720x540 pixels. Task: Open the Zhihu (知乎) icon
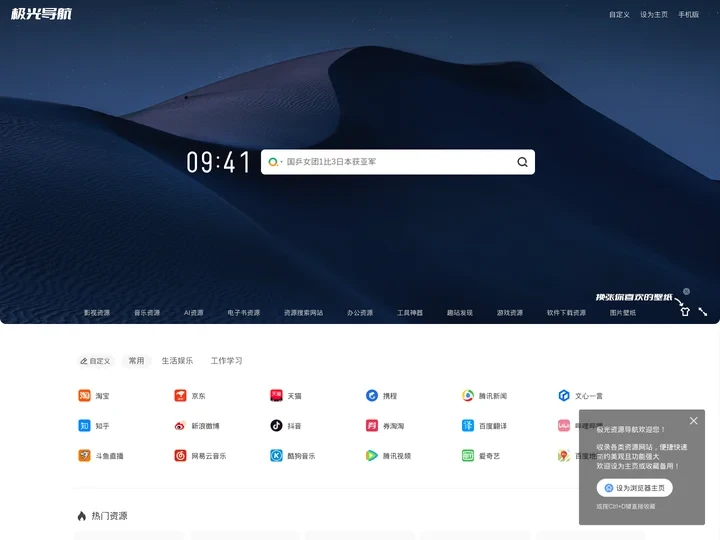pos(84,426)
